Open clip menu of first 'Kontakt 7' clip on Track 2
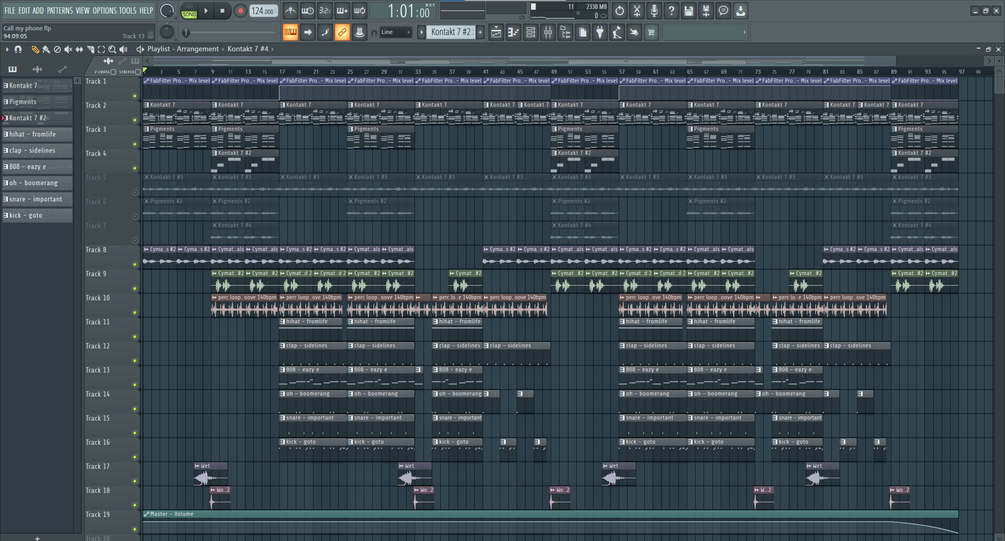Viewport: 1005px width, 541px height. 147,104
